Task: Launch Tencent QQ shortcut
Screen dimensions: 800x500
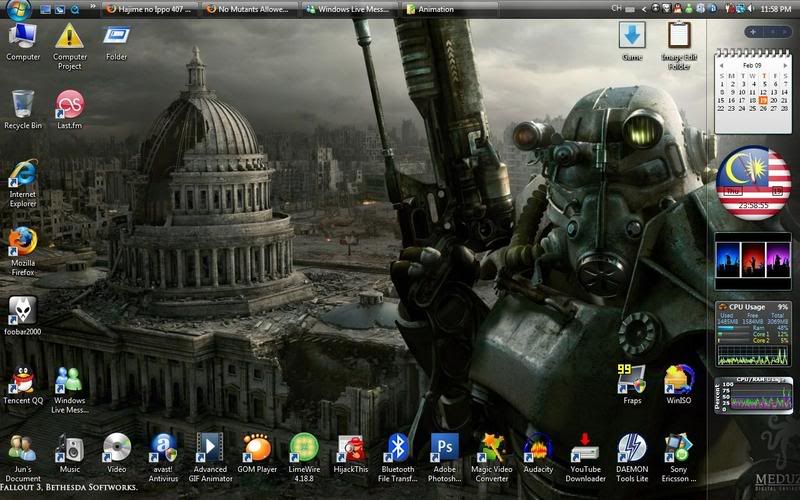Action: (x=23, y=385)
